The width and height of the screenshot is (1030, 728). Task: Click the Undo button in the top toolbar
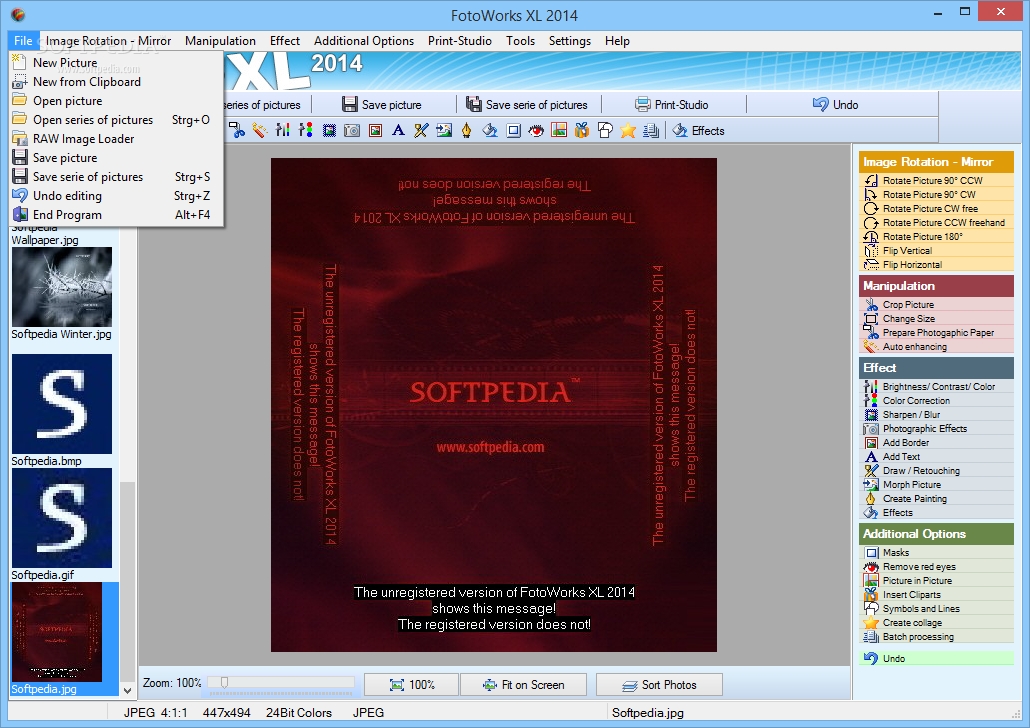(836, 104)
